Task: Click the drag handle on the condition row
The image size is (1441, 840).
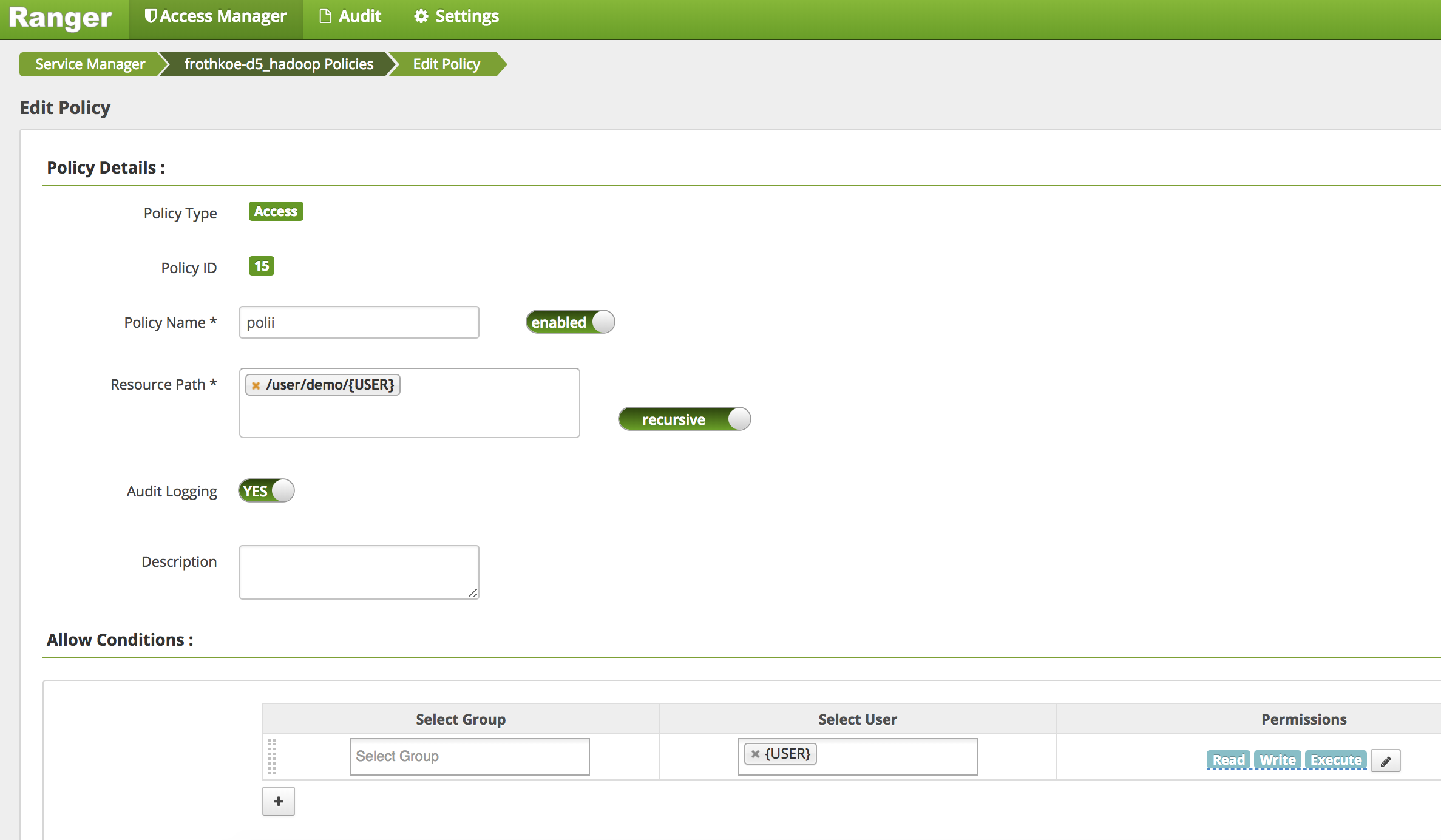Action: coord(273,756)
